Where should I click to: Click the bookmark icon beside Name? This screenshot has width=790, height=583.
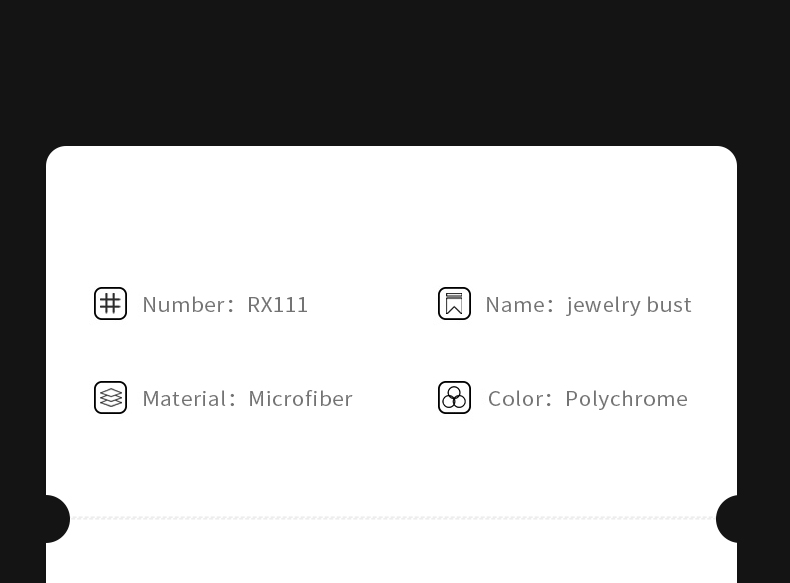pos(454,303)
